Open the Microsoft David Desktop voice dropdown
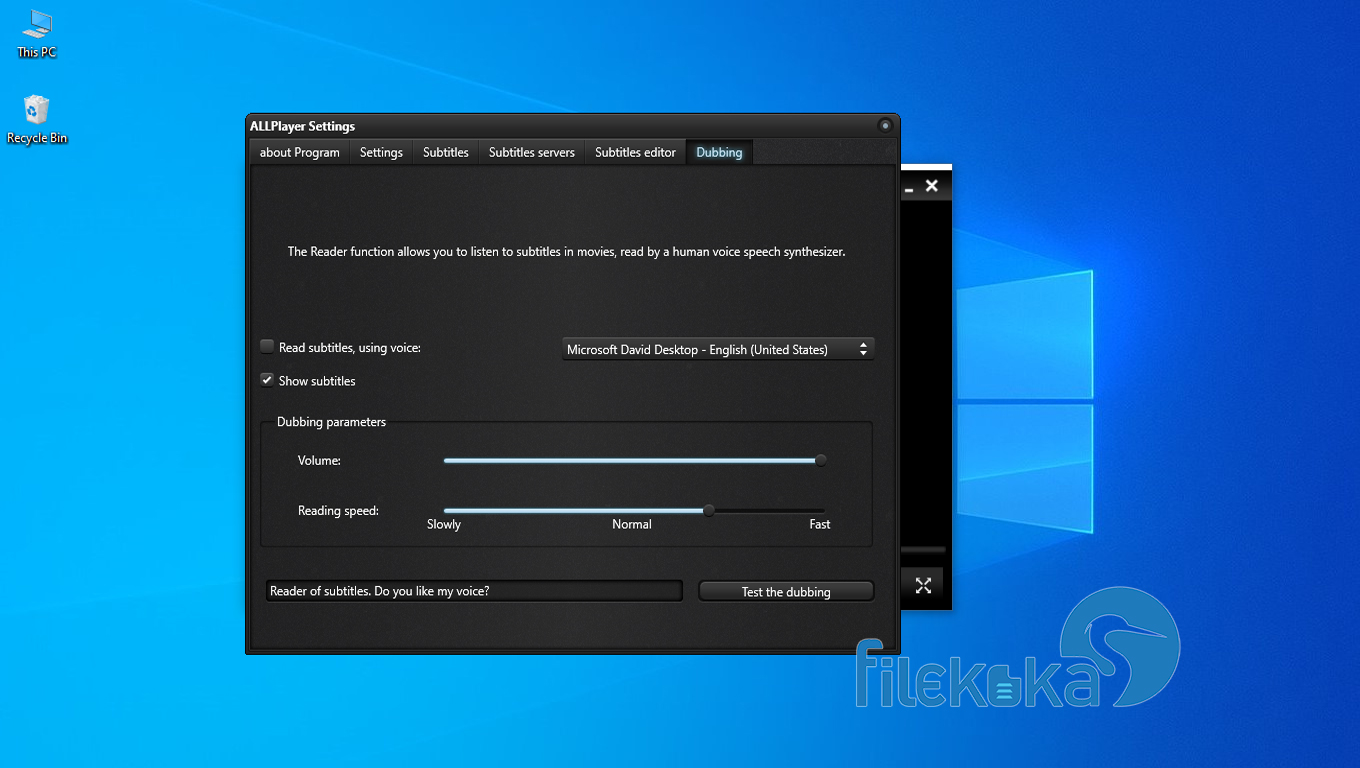1360x768 pixels. click(718, 349)
